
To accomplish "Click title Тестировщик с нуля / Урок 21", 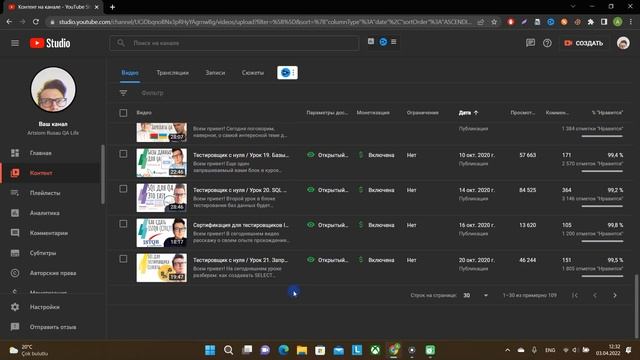I will click(x=240, y=260).
